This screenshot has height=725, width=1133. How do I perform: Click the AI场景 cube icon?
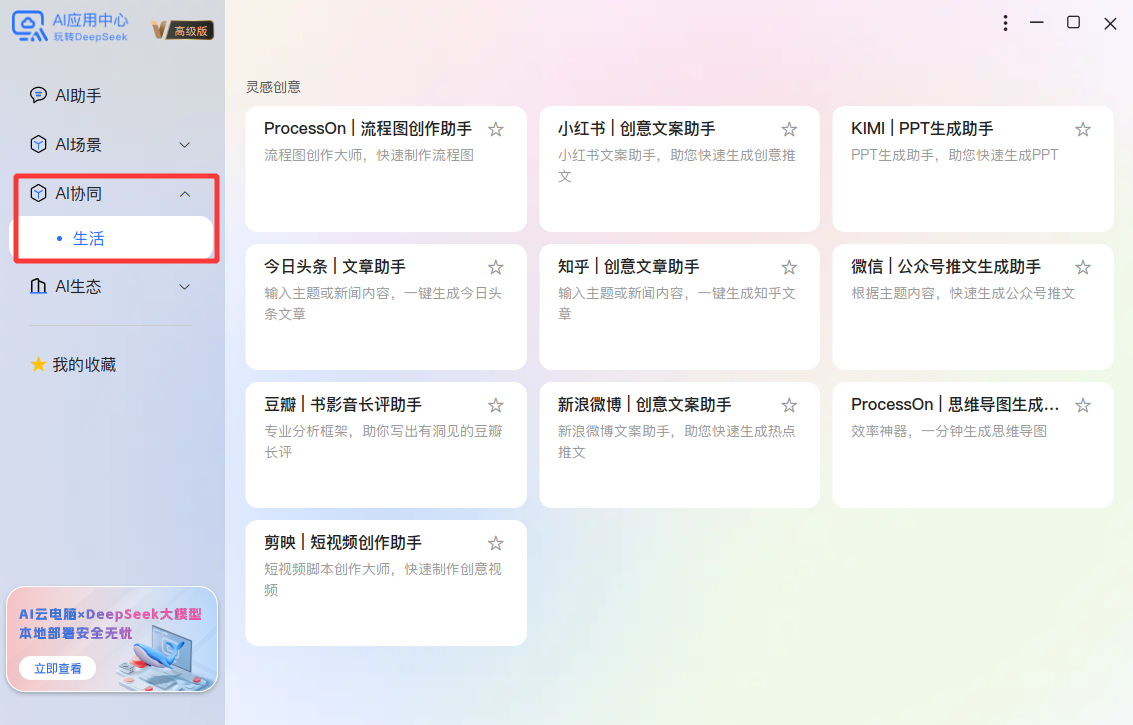38,145
